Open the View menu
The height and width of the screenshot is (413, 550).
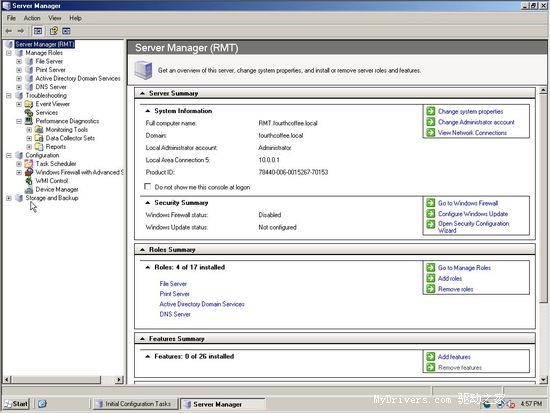55,18
